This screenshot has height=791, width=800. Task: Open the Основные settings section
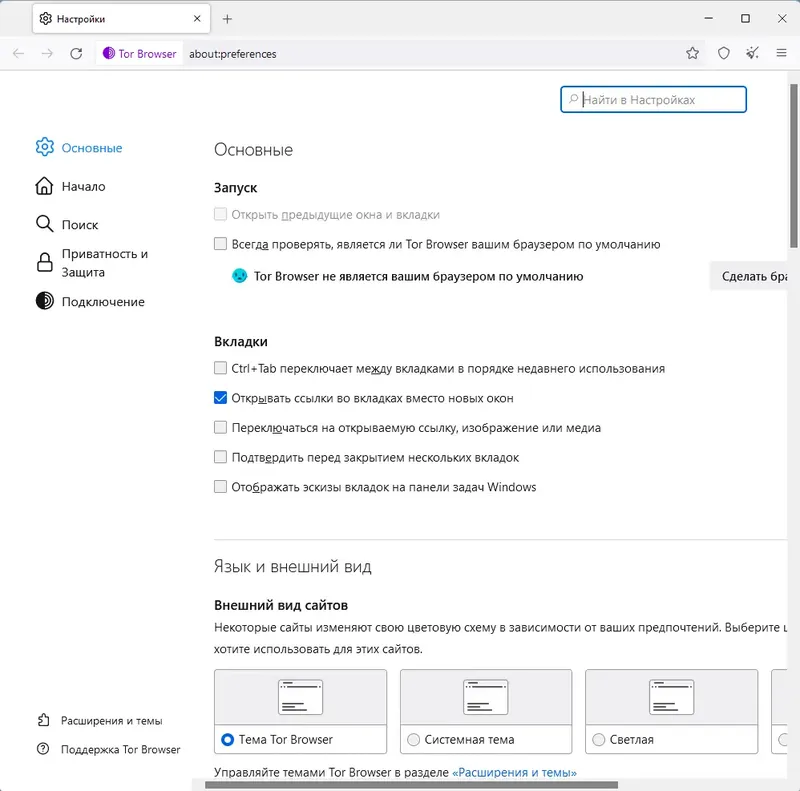tap(44, 147)
